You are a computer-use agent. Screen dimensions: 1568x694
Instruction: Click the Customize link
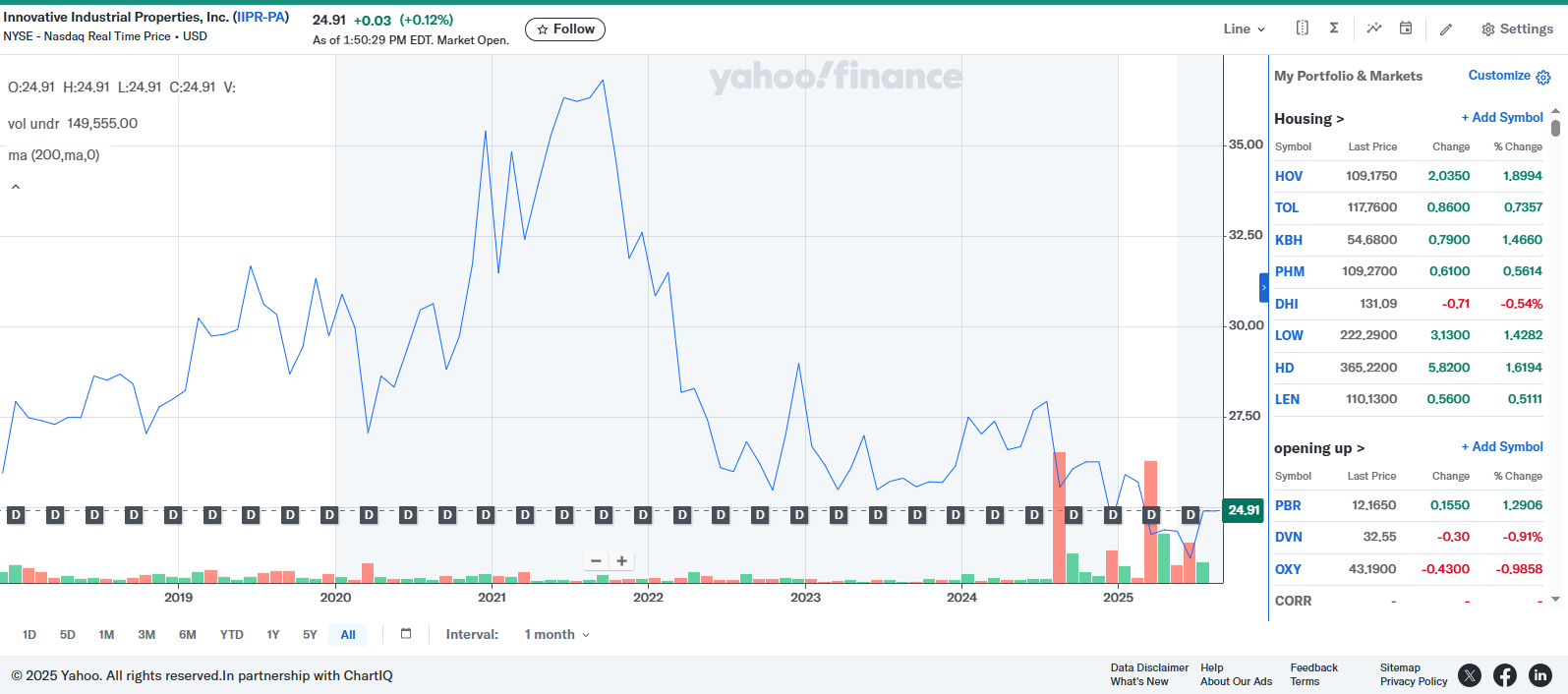(1499, 76)
